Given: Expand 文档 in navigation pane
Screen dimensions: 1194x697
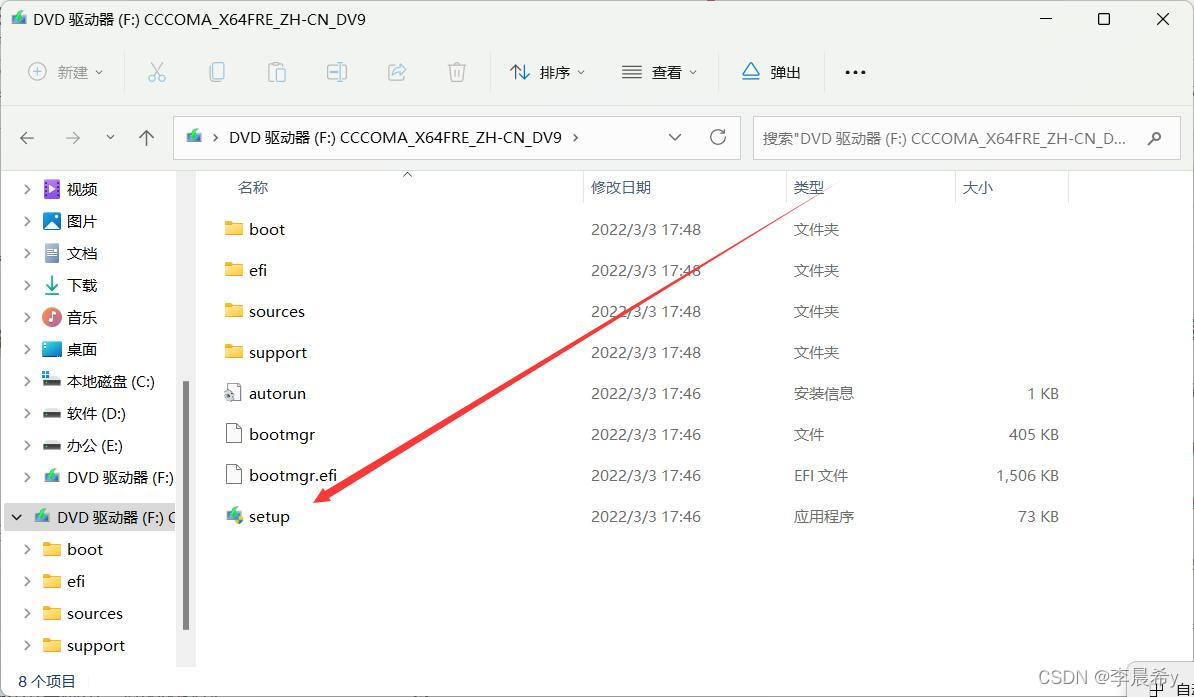Looking at the screenshot, I should 27,253.
